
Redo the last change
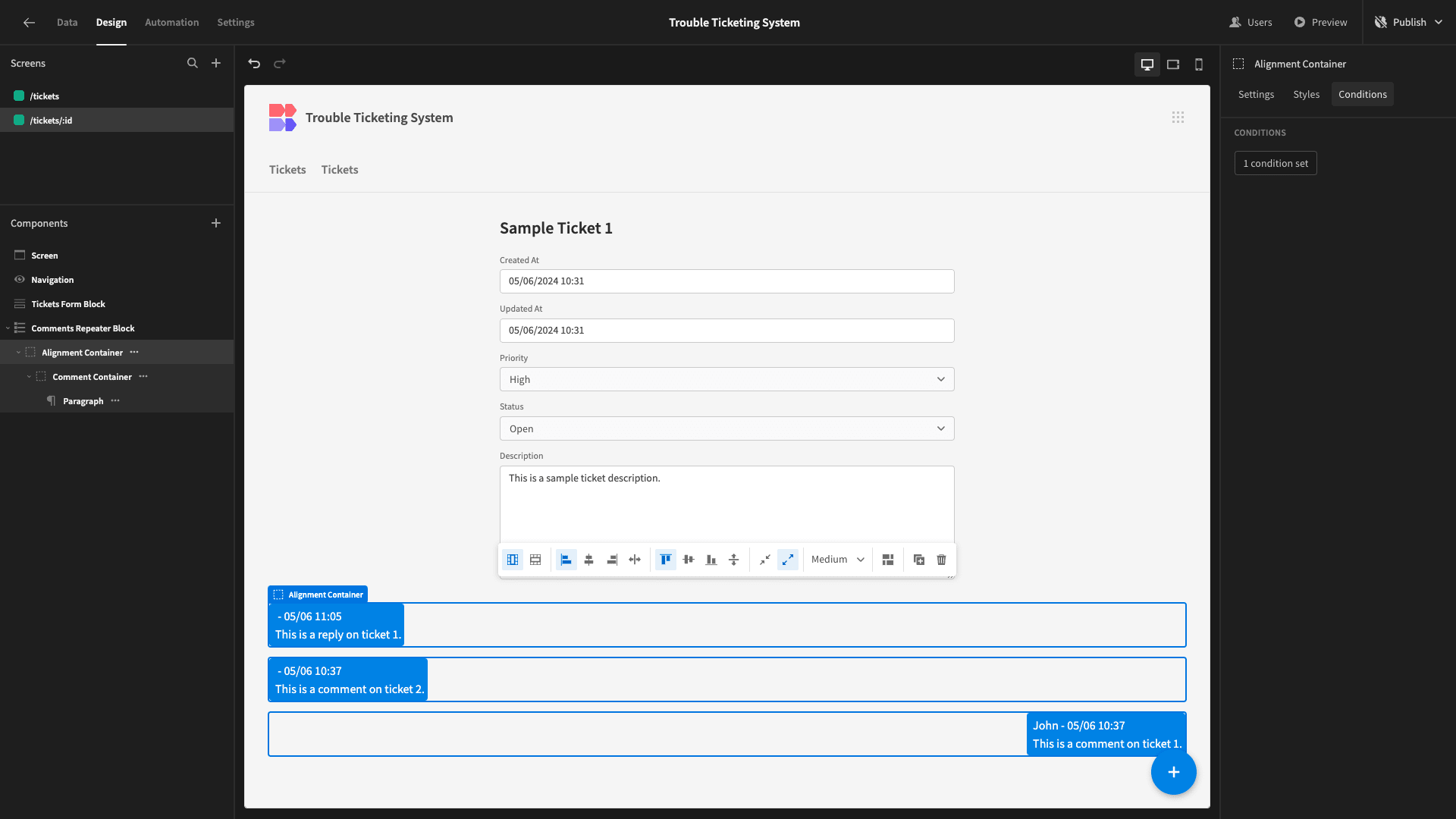click(x=280, y=64)
